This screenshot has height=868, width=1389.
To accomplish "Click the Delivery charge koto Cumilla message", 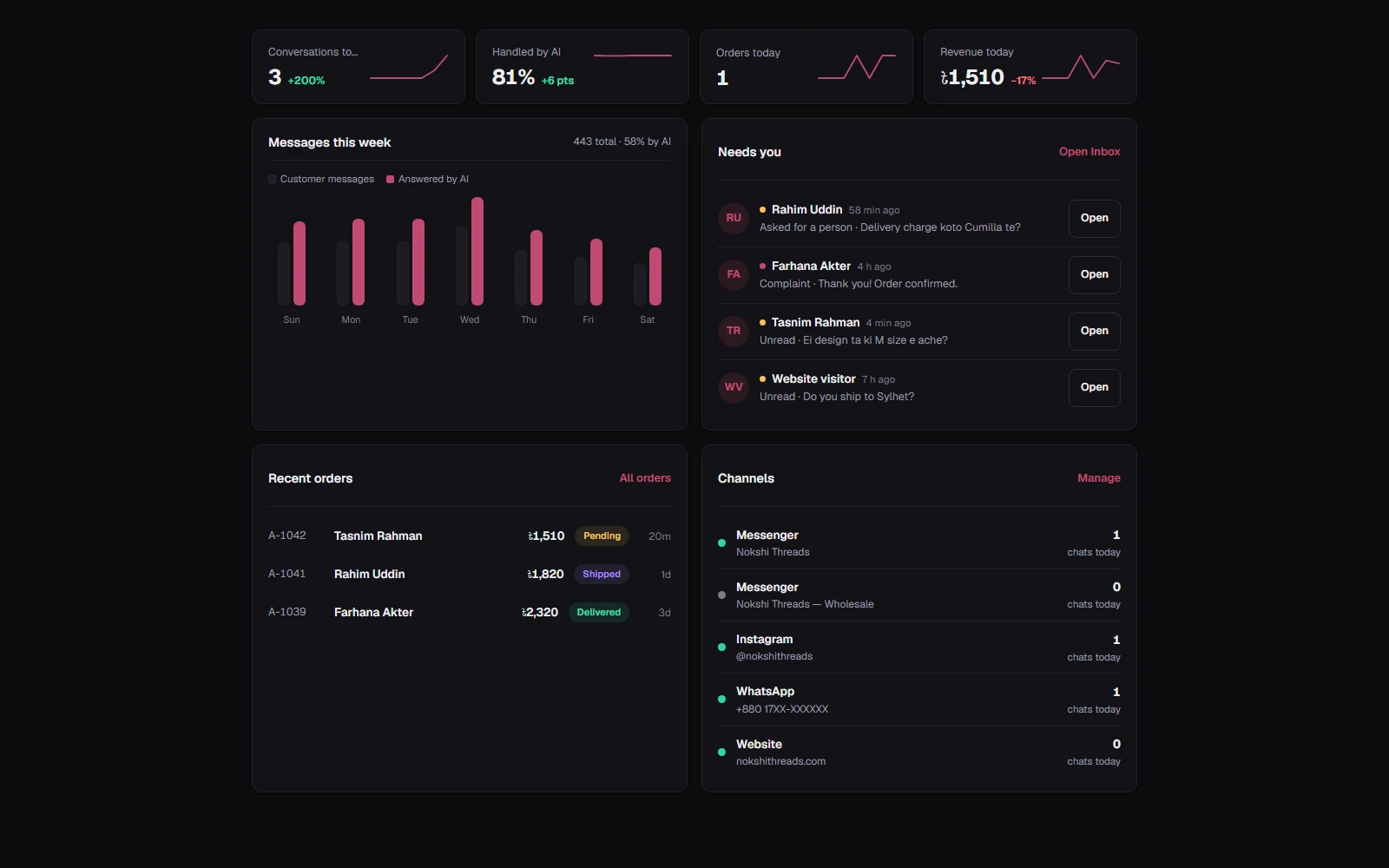I will pyautogui.click(x=940, y=227).
